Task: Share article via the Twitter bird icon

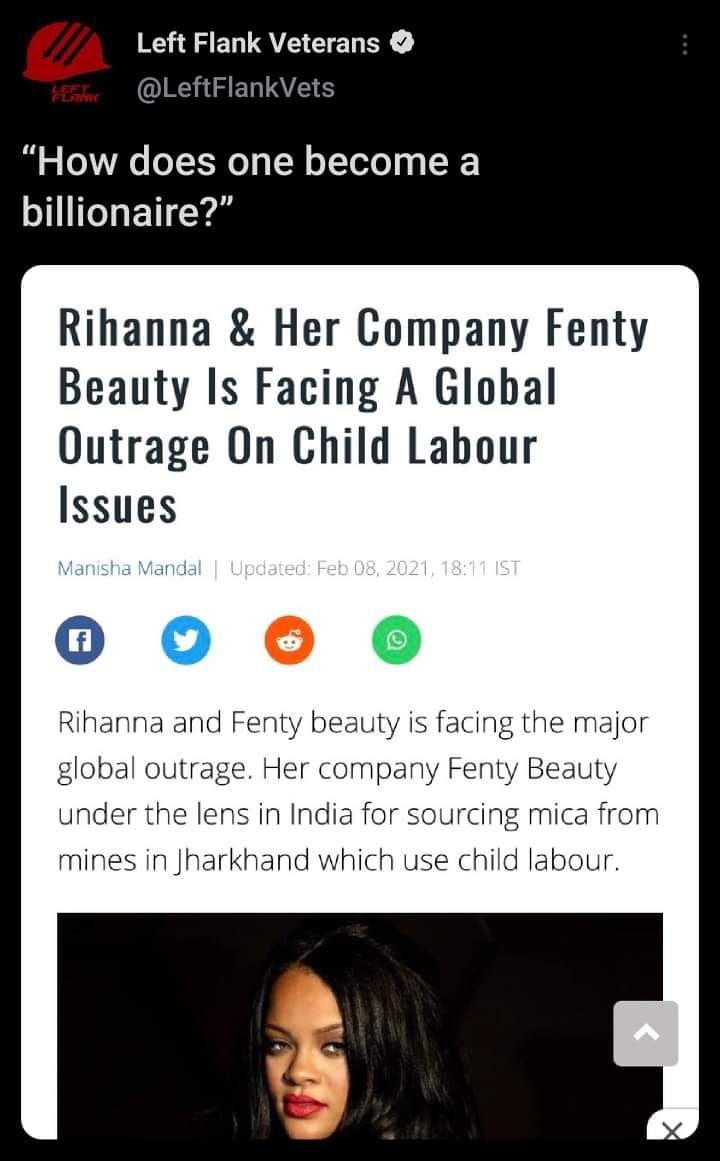Action: [186, 640]
